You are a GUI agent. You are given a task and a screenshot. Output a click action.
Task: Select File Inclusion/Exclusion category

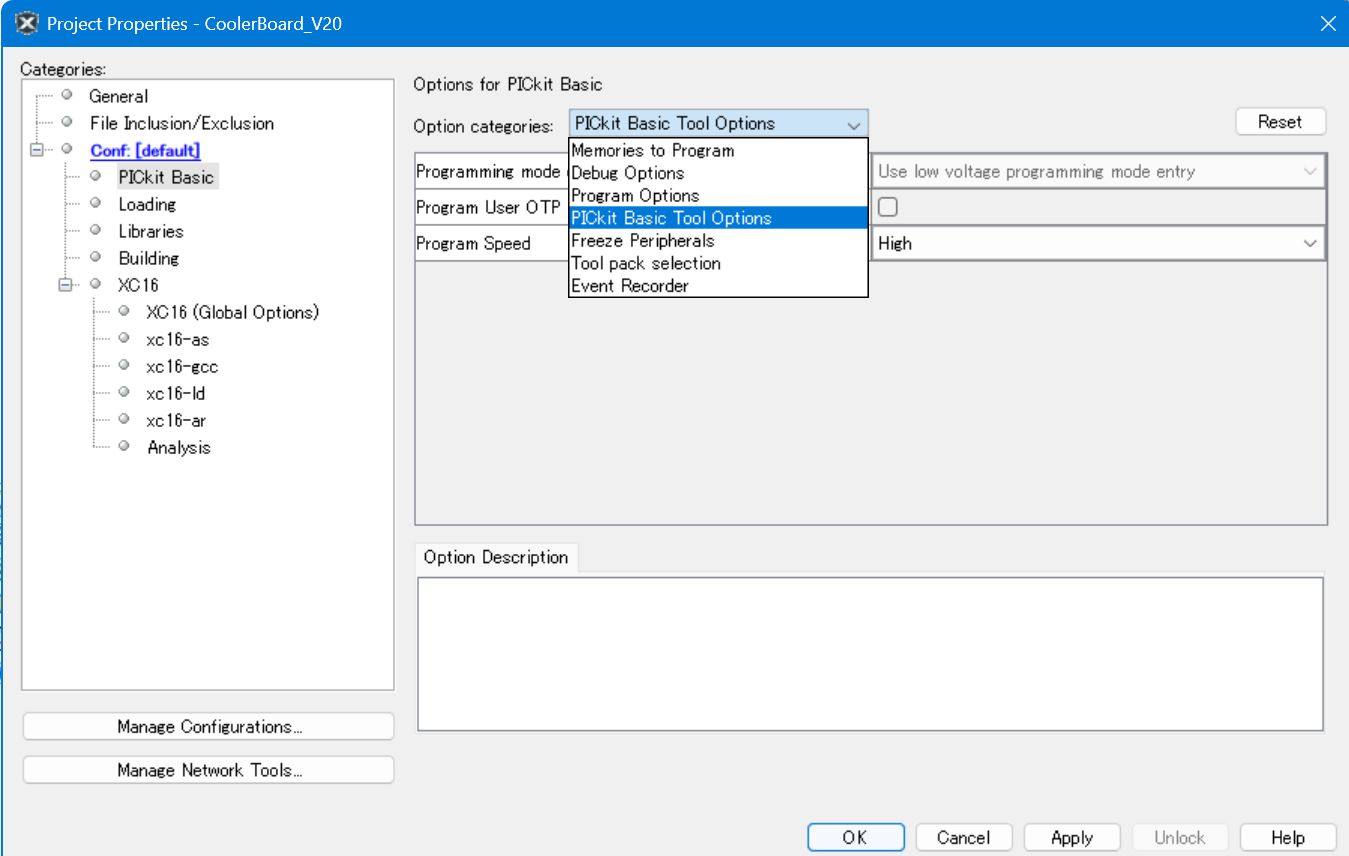[181, 123]
